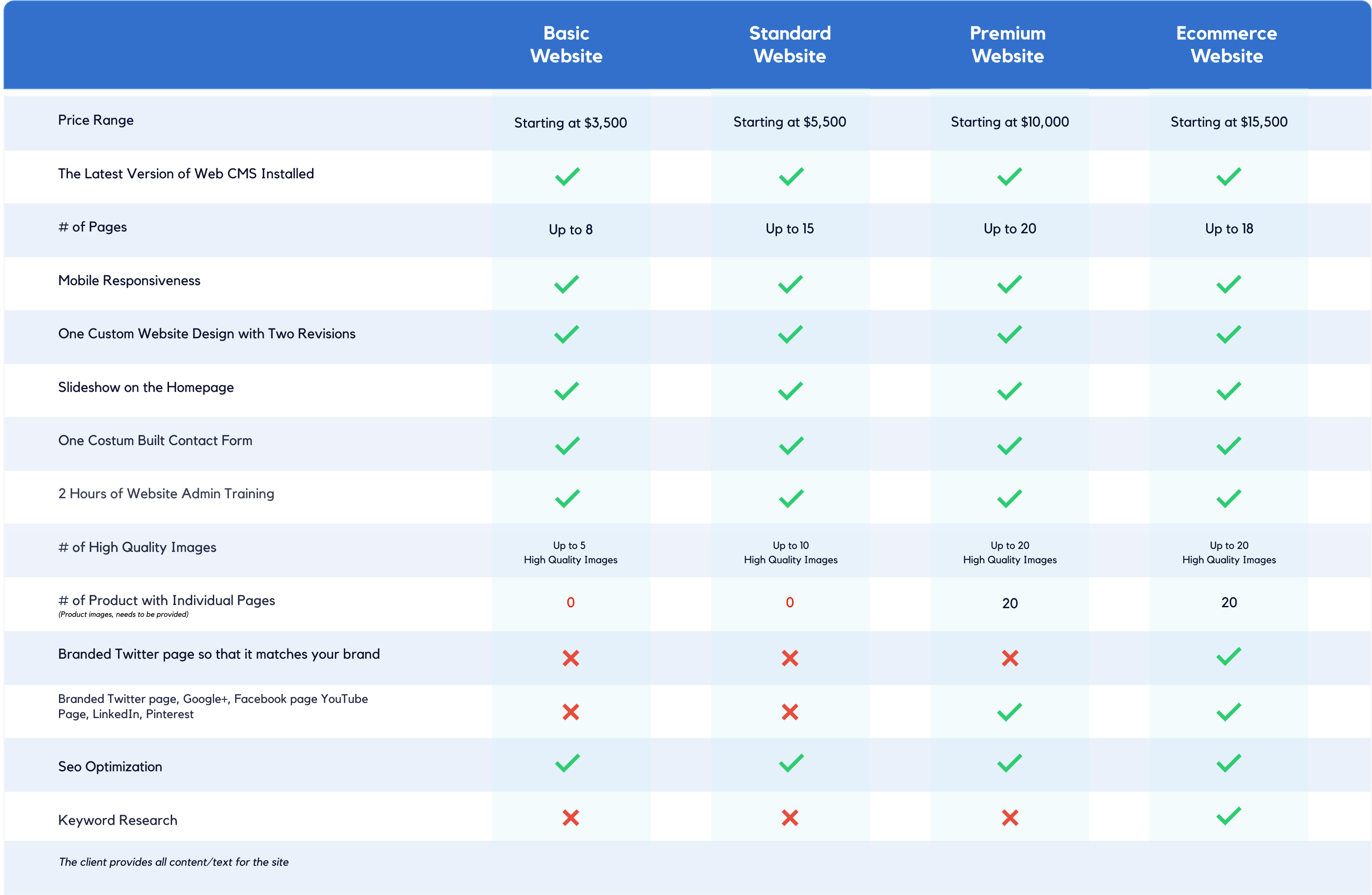Click the red X for Basic Keyword Research
Image resolution: width=1372 pixels, height=895 pixels.
(x=571, y=818)
